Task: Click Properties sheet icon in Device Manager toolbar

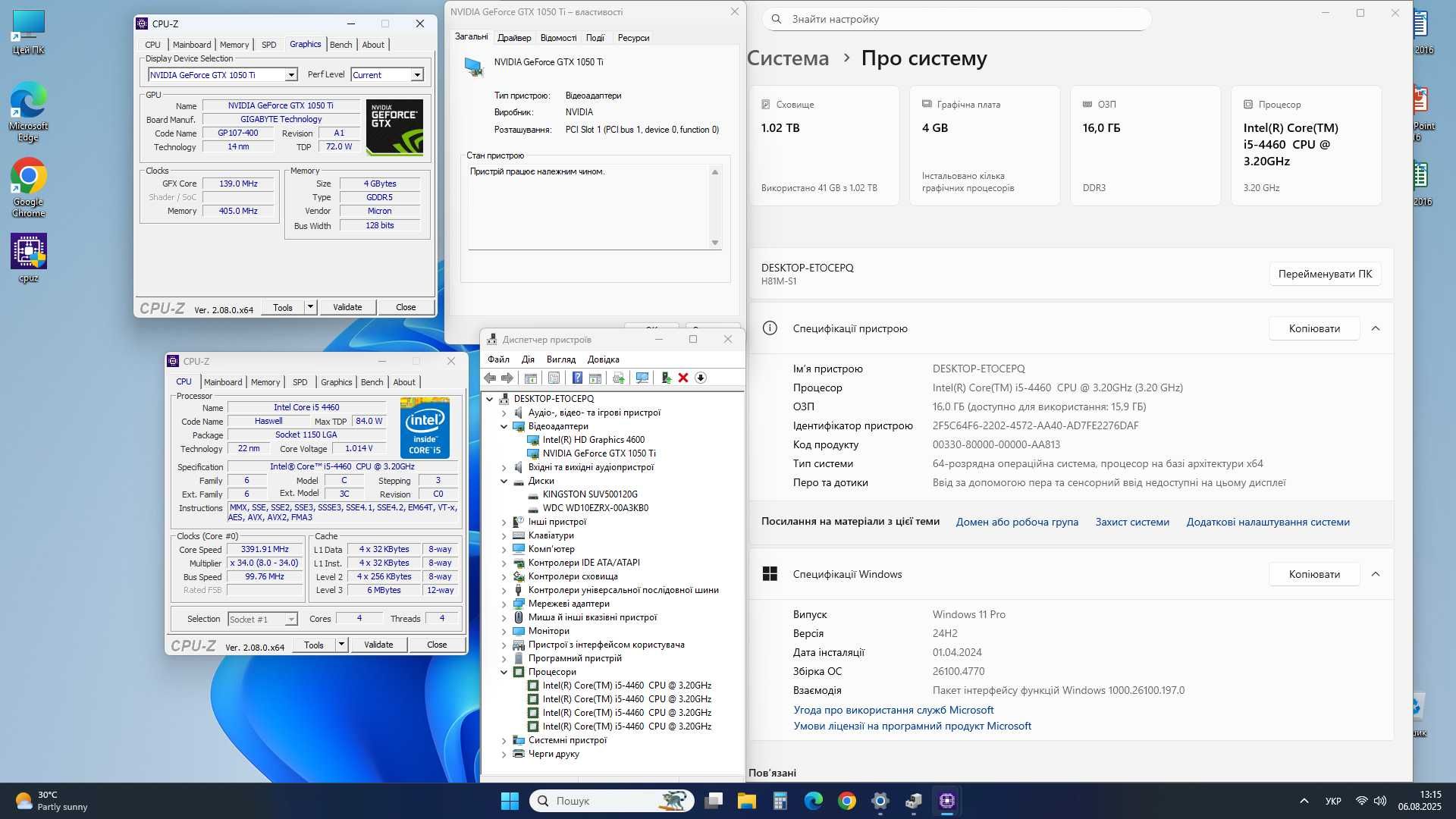Action: click(554, 378)
